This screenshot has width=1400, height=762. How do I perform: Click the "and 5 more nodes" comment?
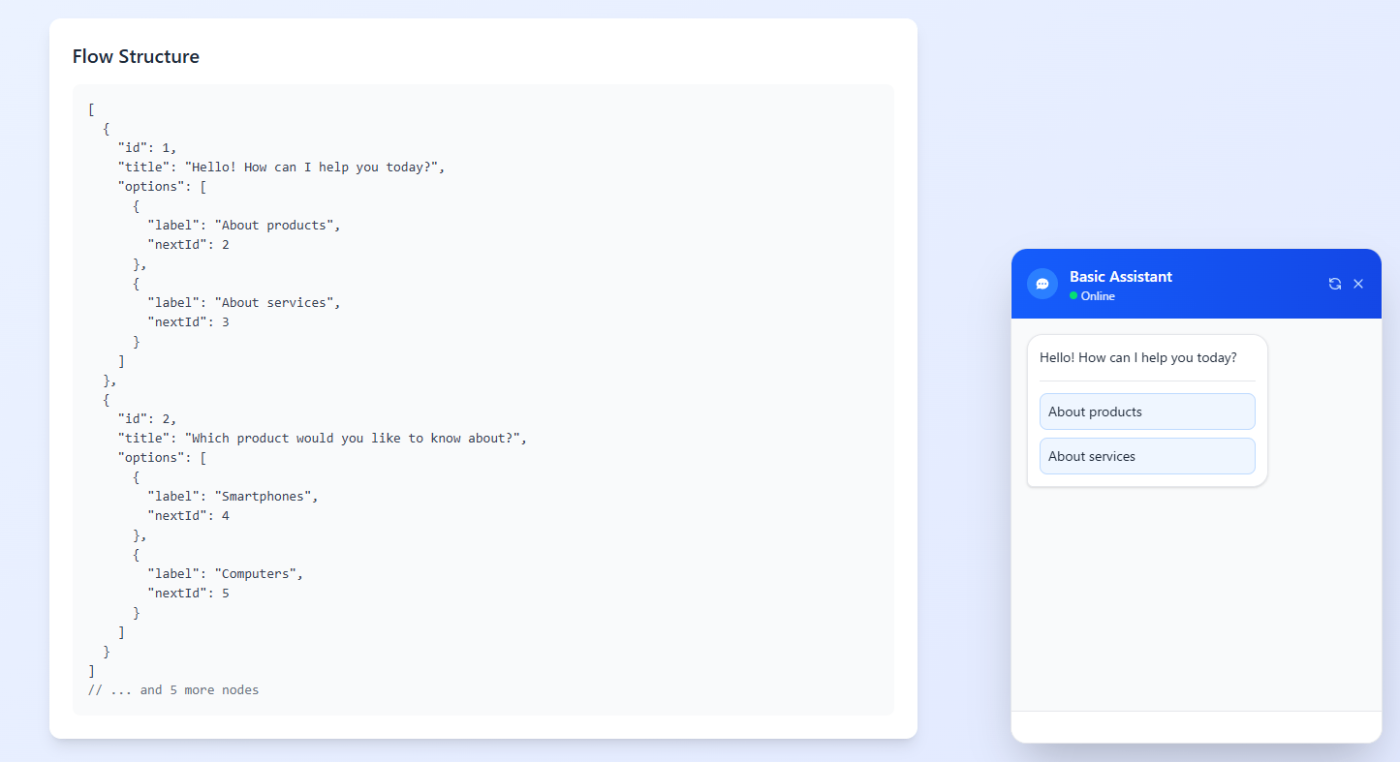[173, 690]
